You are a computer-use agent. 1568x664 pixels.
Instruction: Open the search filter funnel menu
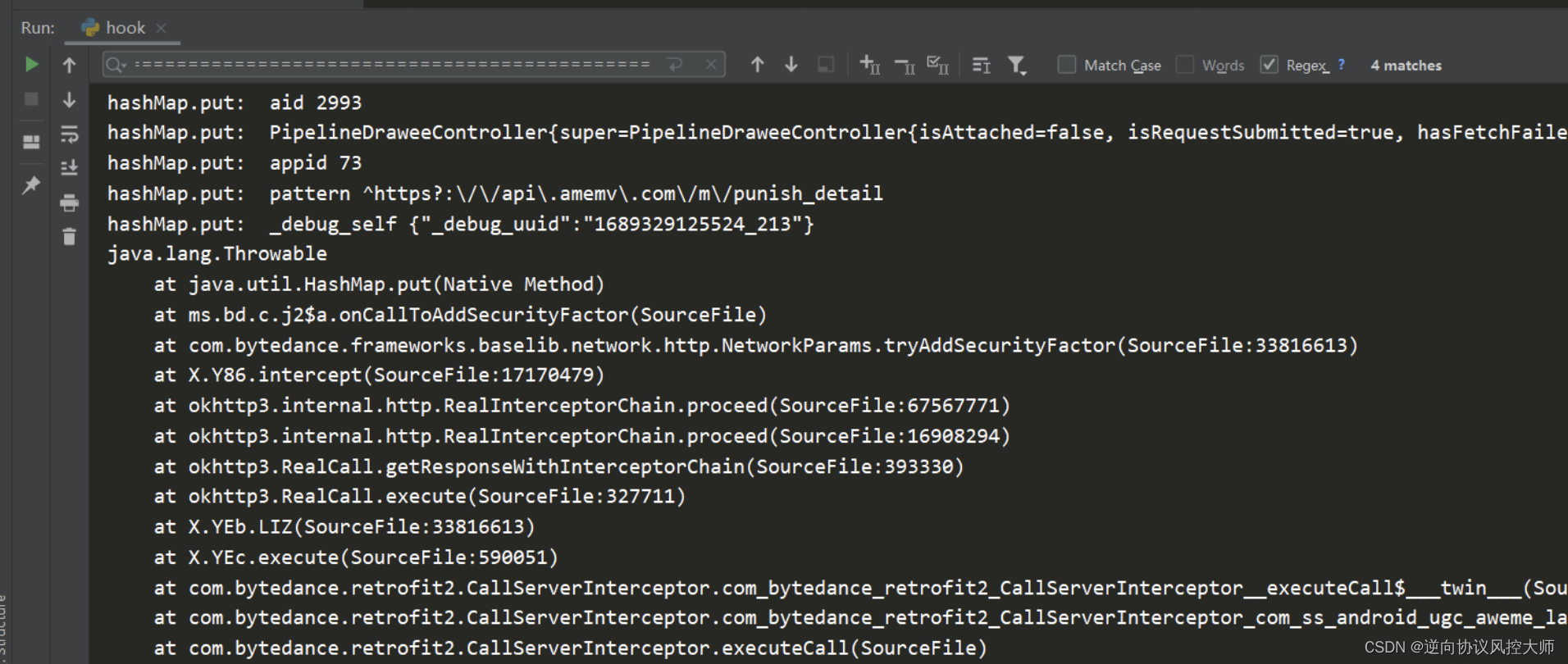click(x=1017, y=65)
